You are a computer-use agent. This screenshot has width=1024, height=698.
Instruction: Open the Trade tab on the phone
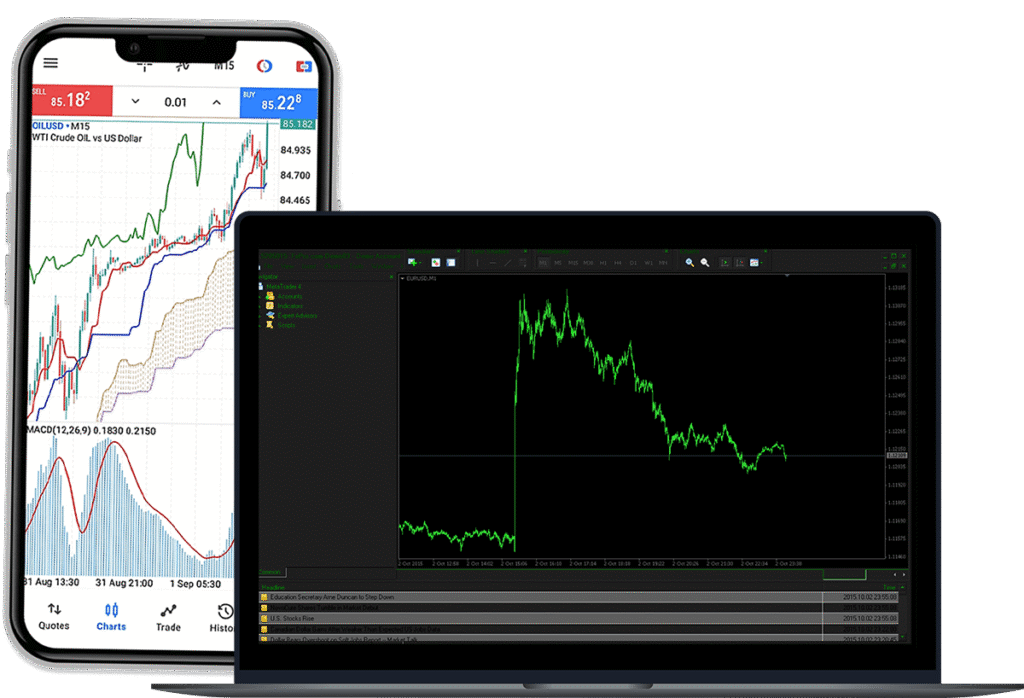[x=168, y=618]
